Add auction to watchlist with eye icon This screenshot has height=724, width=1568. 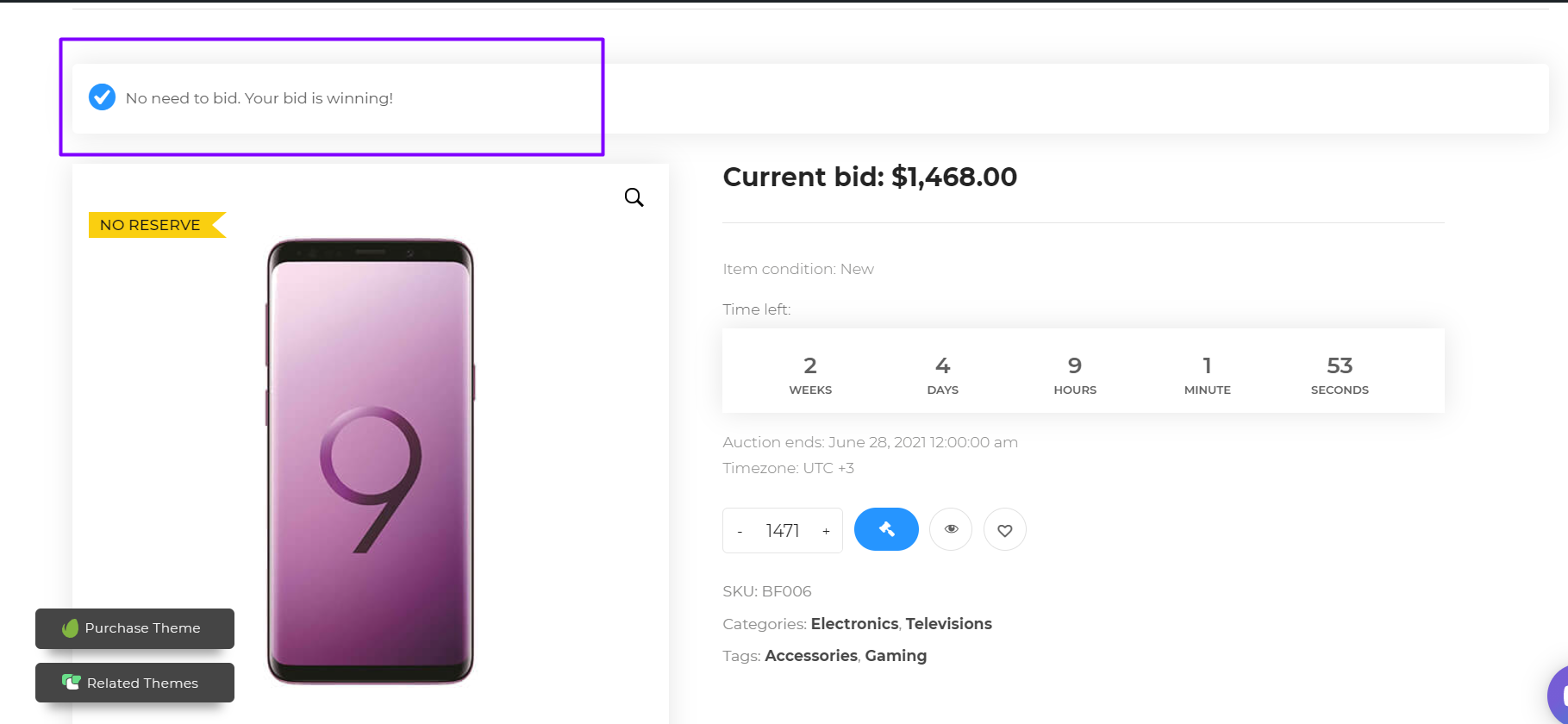[x=951, y=529]
